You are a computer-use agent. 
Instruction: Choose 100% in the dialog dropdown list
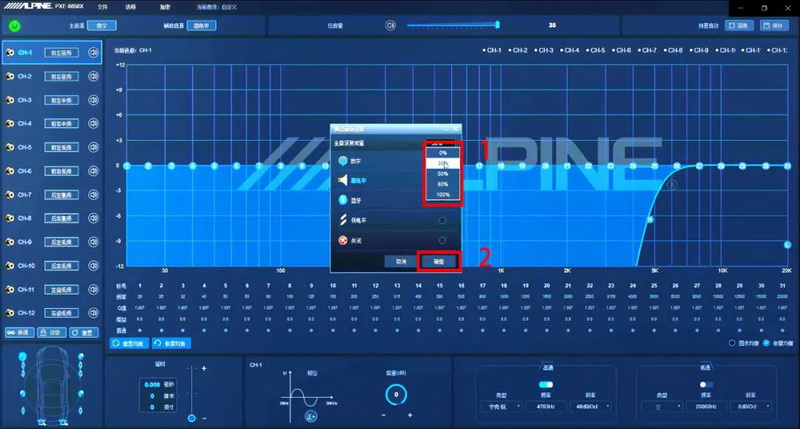tap(442, 195)
